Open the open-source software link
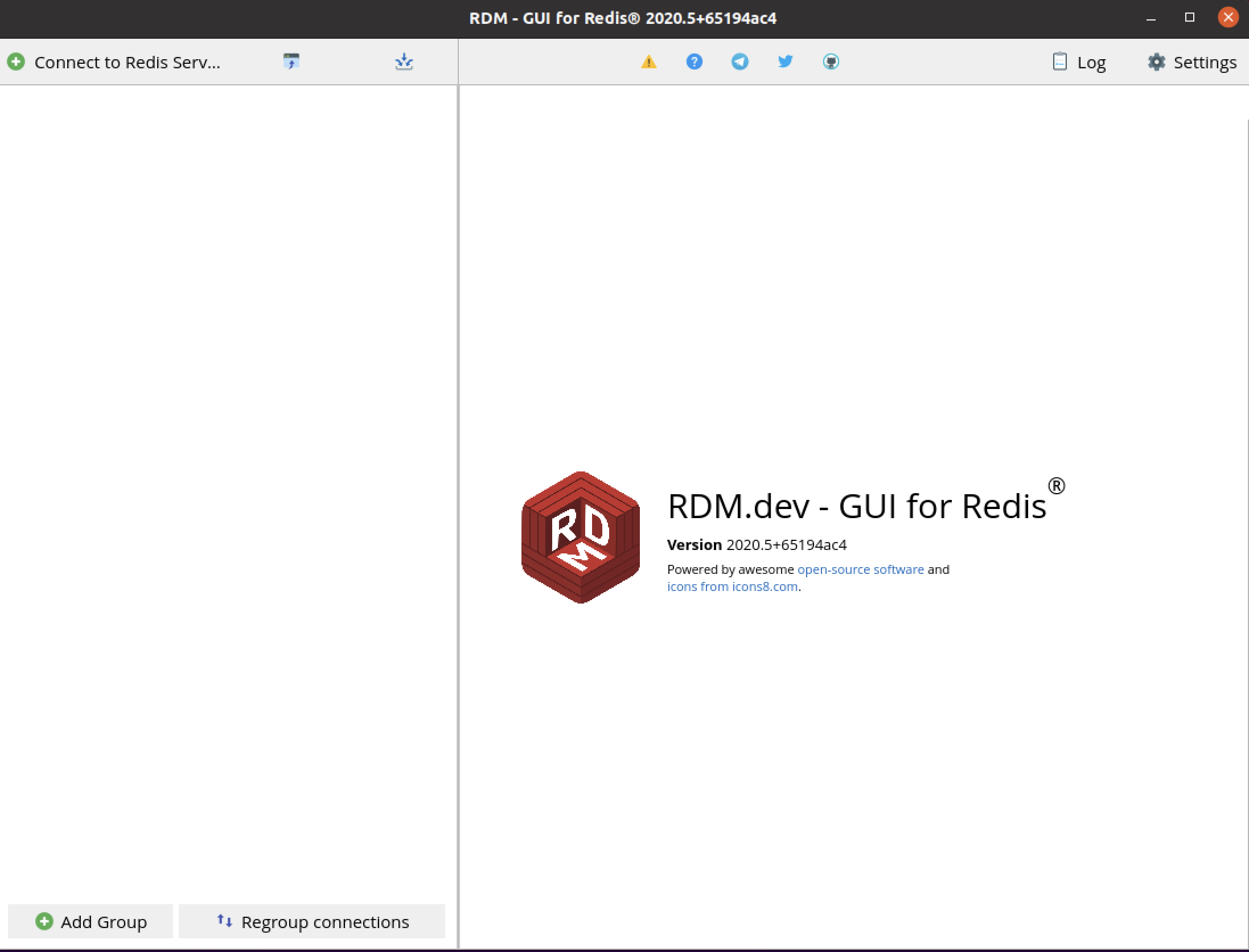Screen dimensions: 1249x952 point(860,569)
